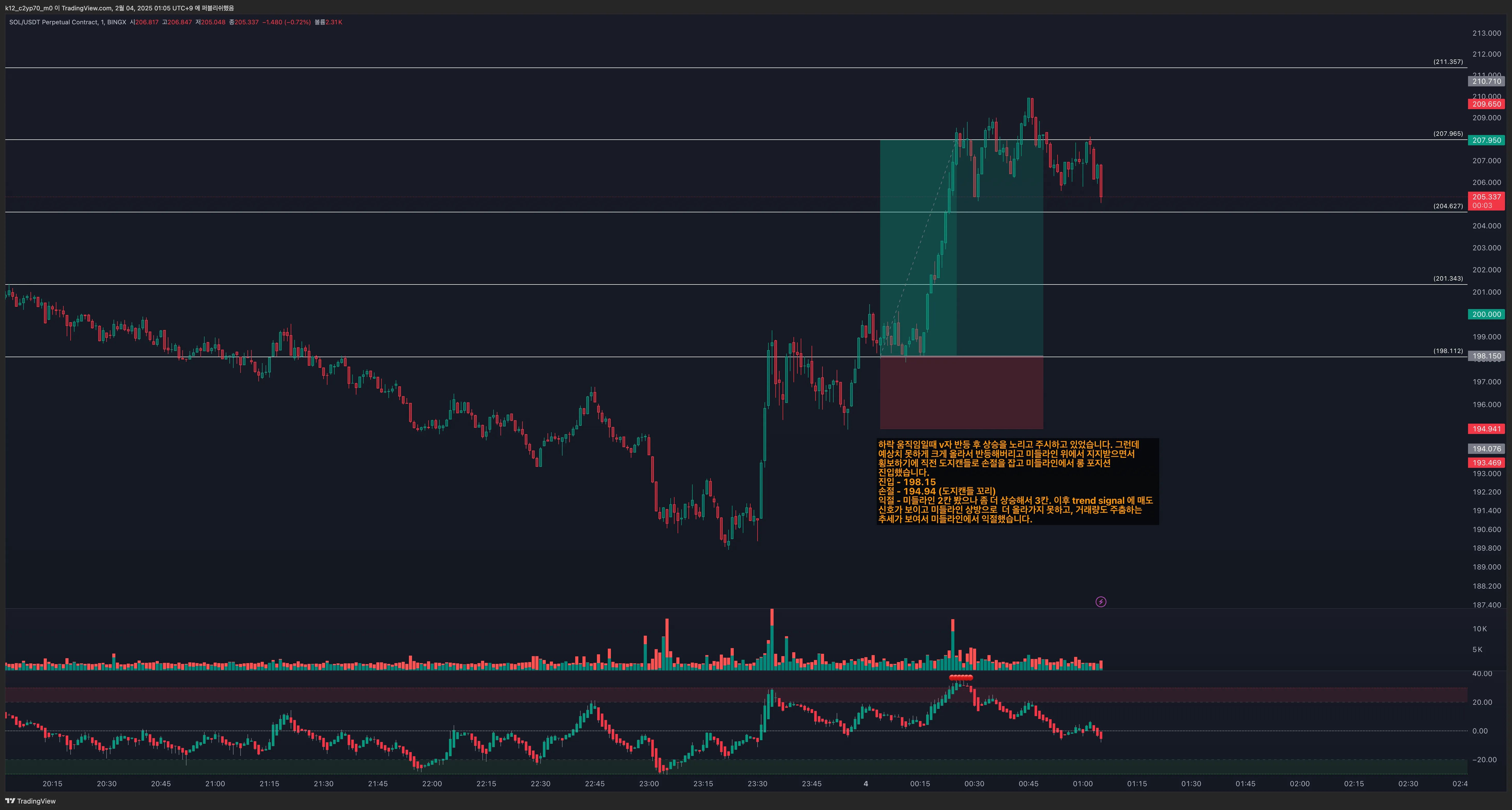This screenshot has width=1512, height=810.
Task: Click the high value 206.847 in legend
Action: [179, 22]
